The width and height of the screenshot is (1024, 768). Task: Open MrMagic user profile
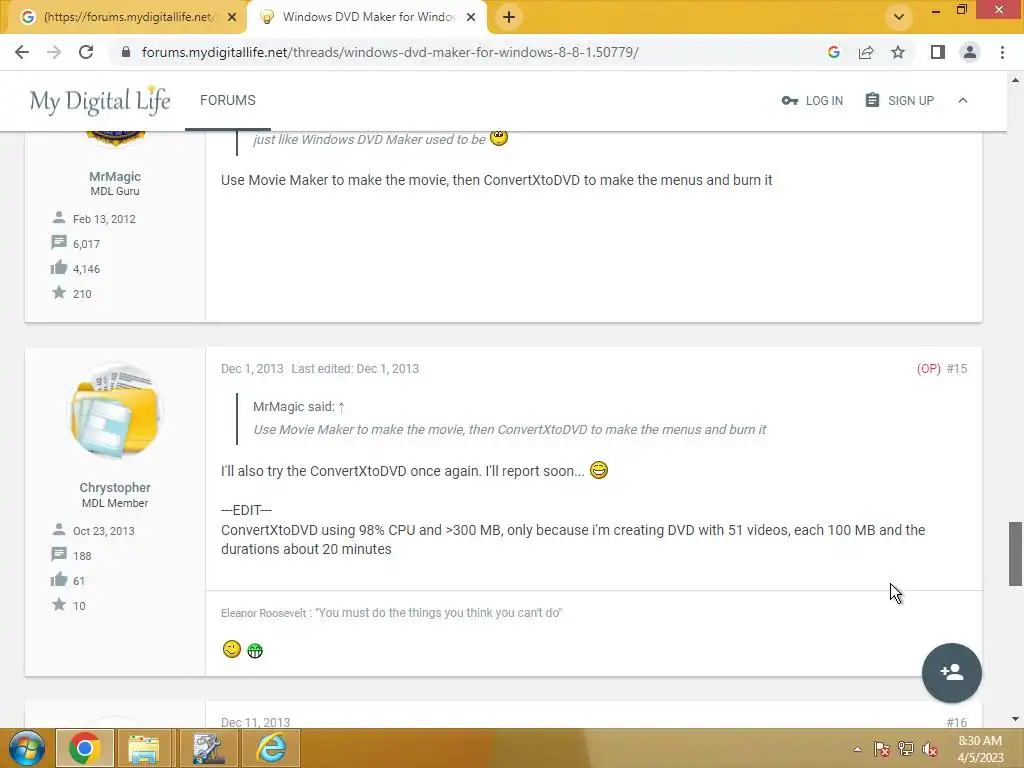(x=115, y=176)
